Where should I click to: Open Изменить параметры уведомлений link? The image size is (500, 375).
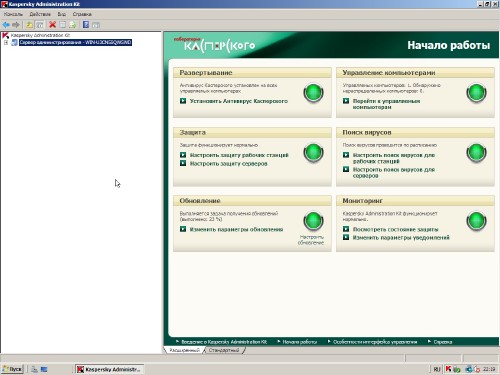(401, 237)
